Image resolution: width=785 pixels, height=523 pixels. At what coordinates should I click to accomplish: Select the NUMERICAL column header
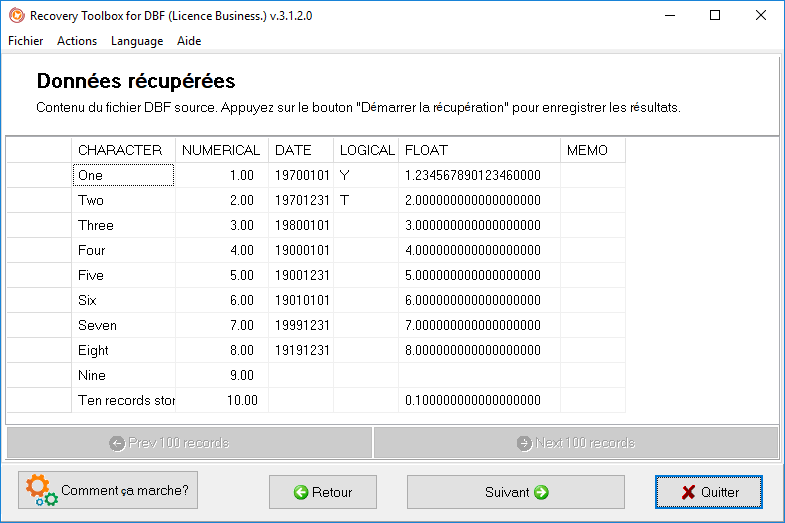coord(222,150)
